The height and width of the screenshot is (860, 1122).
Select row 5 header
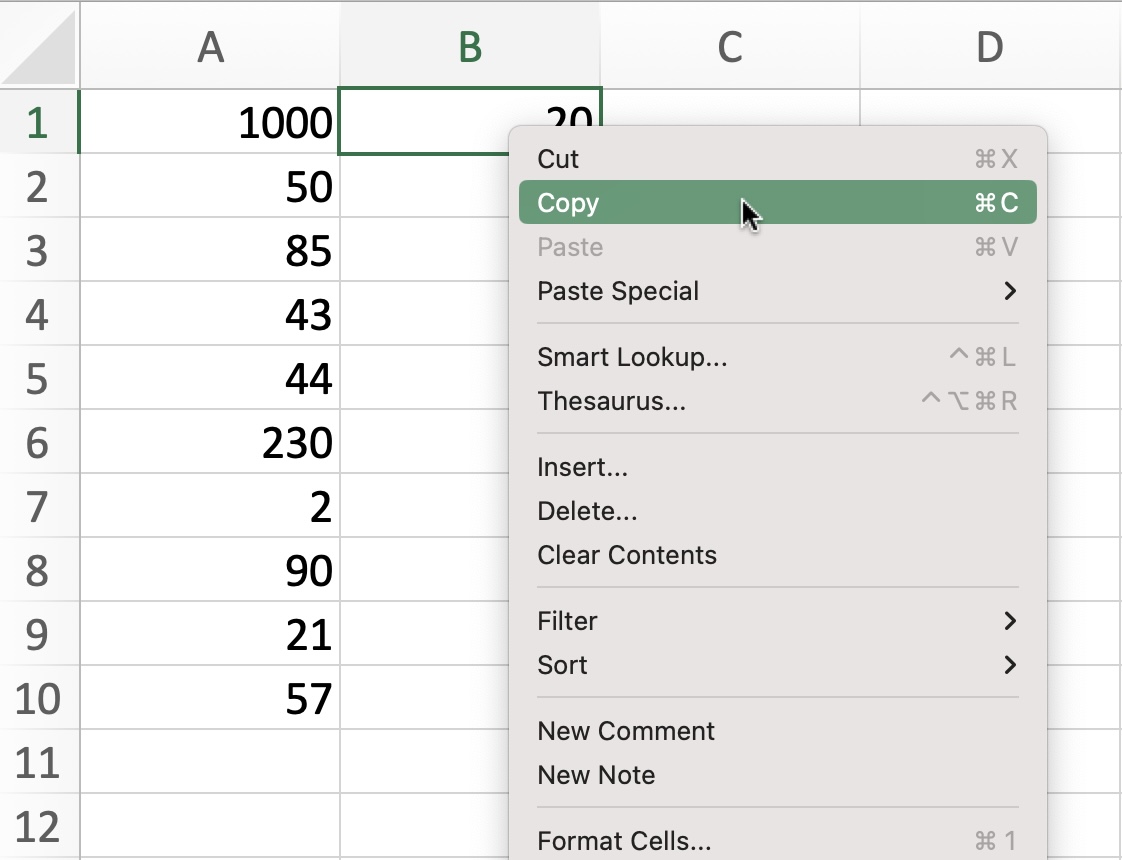39,378
